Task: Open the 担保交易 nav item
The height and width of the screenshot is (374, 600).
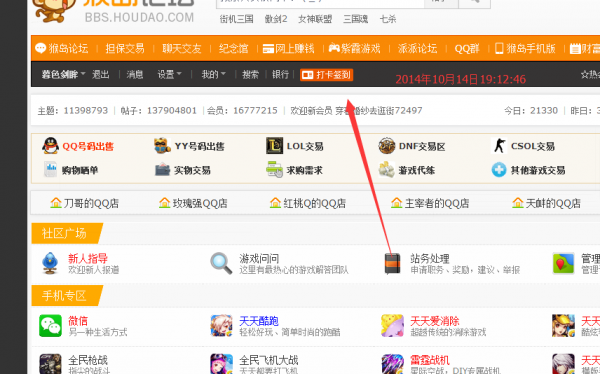Action: click(125, 49)
